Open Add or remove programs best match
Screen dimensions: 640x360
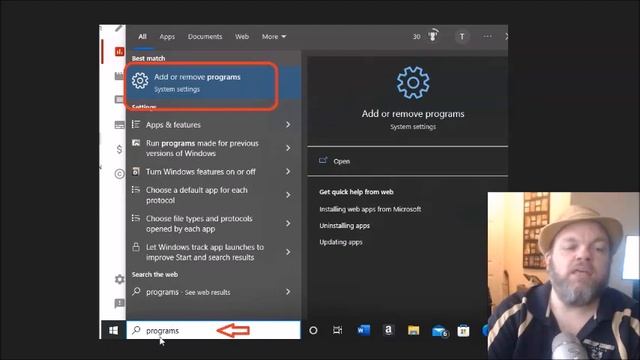coord(213,83)
